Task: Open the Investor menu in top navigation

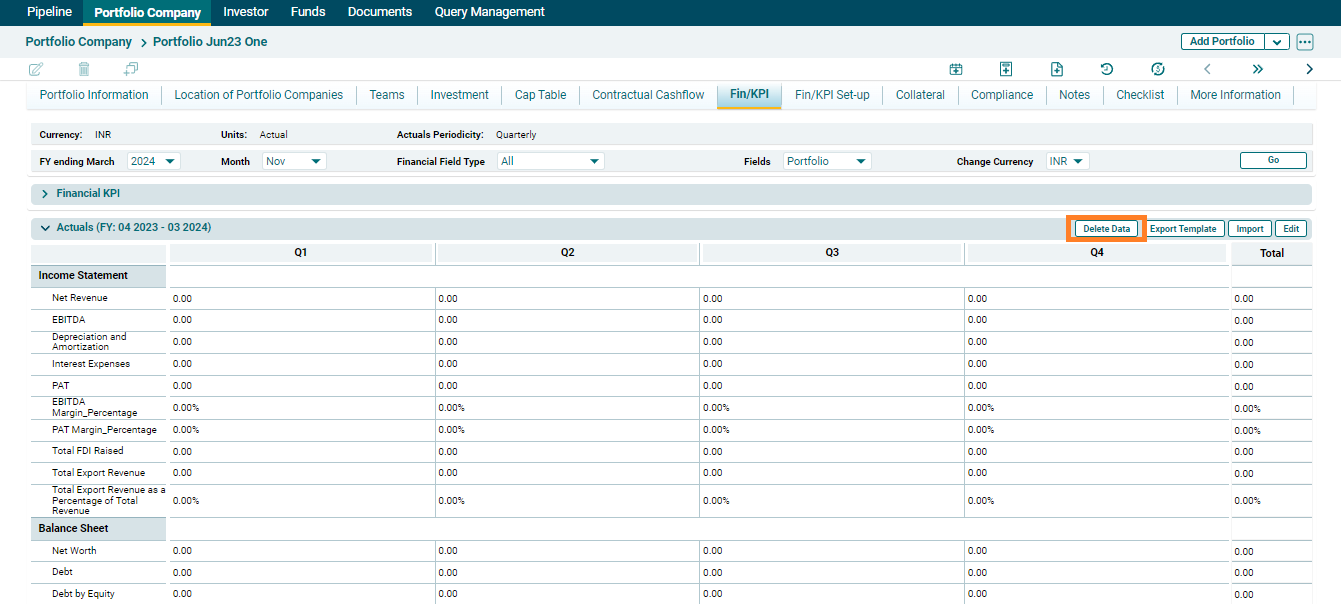Action: 246,12
